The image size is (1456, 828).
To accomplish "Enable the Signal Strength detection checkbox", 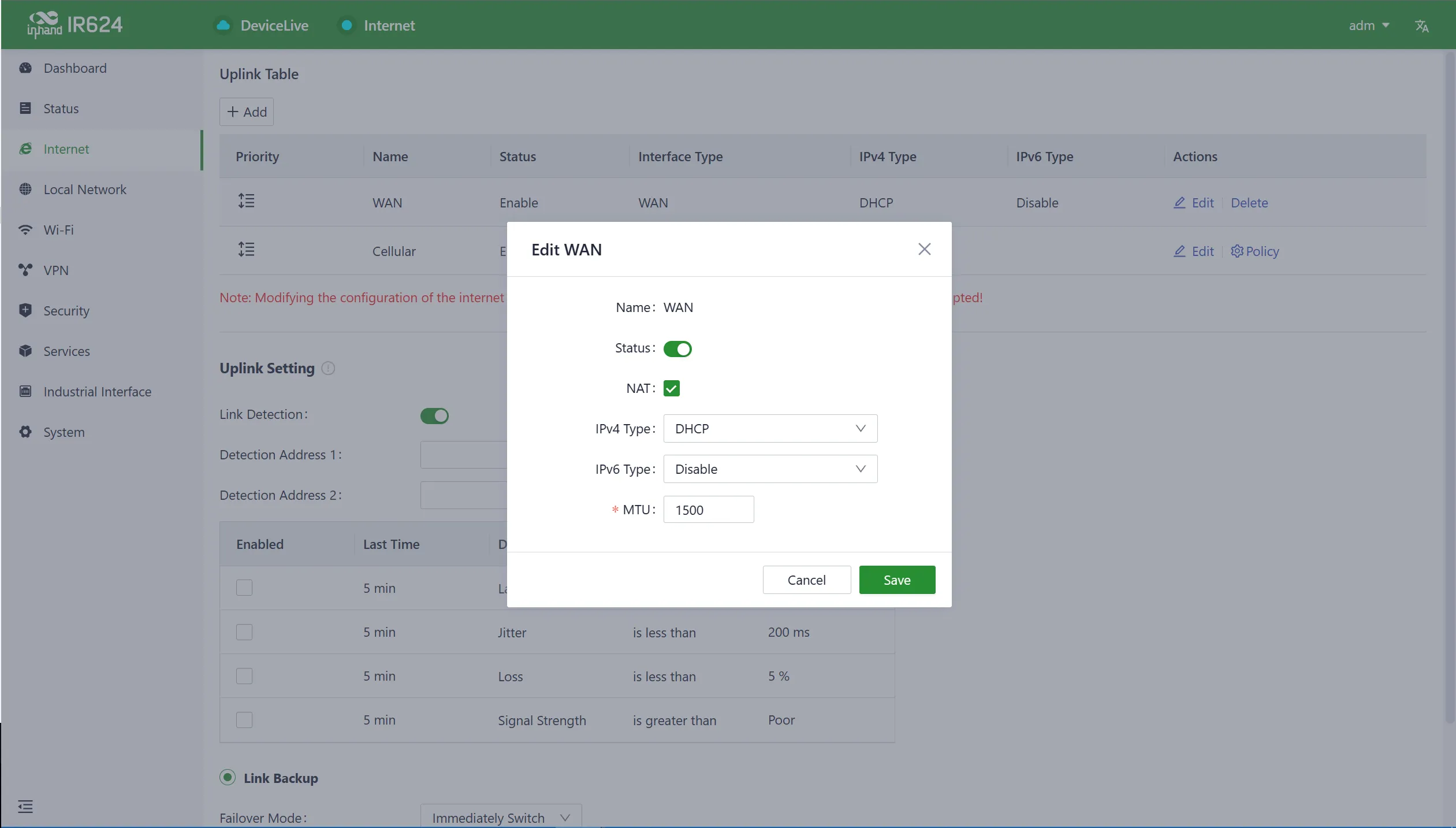I will click(x=244, y=720).
